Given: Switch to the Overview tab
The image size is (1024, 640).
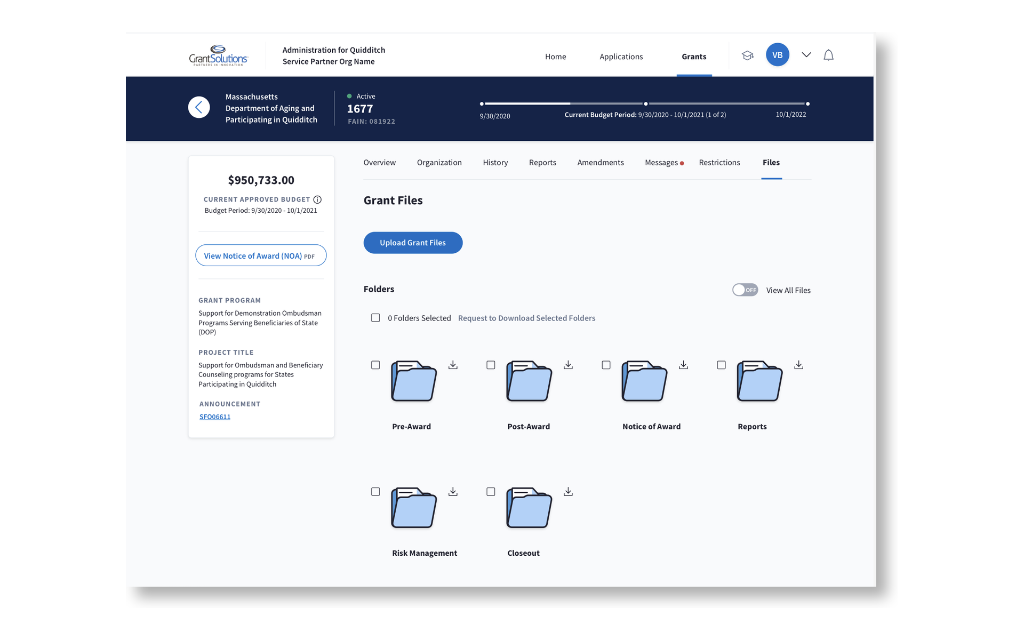Looking at the screenshot, I should click(379, 163).
